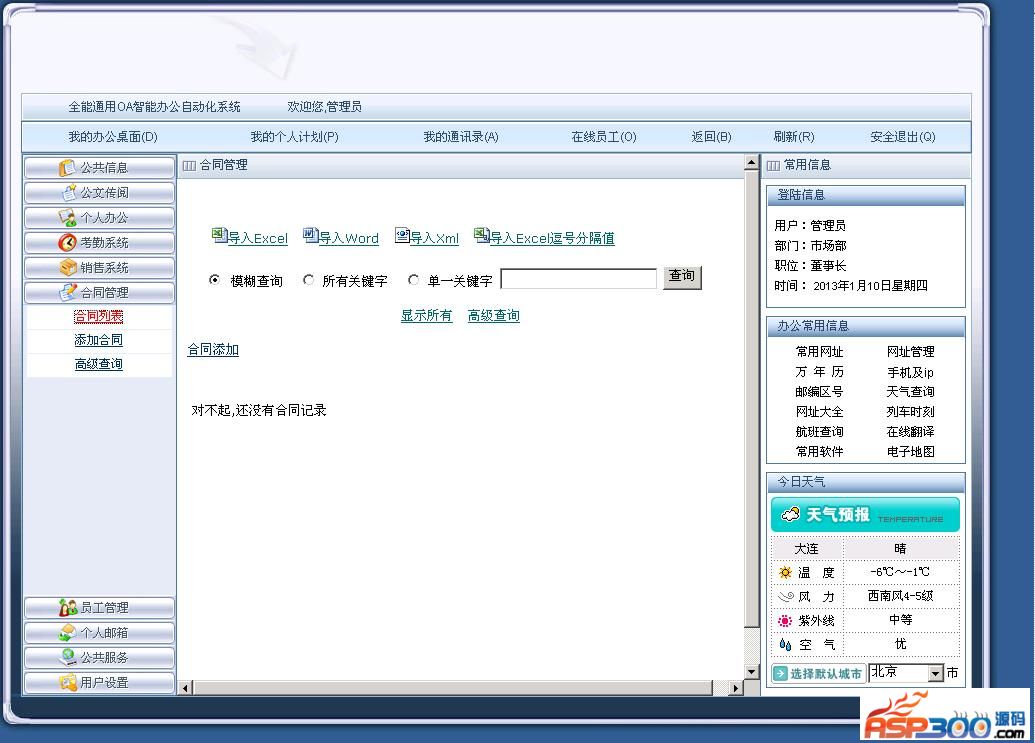The image size is (1035, 743).
Task: Open 列车时刻 in office info
Action: [x=910, y=412]
